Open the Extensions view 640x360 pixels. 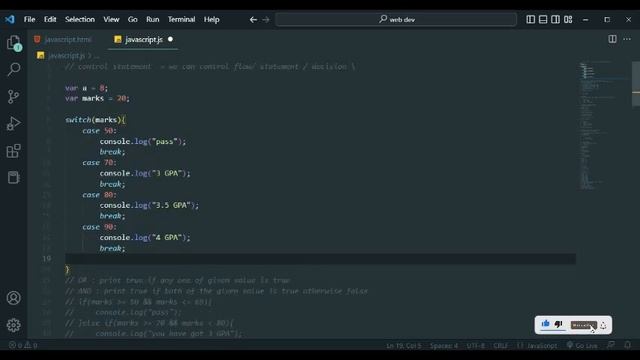click(x=13, y=151)
